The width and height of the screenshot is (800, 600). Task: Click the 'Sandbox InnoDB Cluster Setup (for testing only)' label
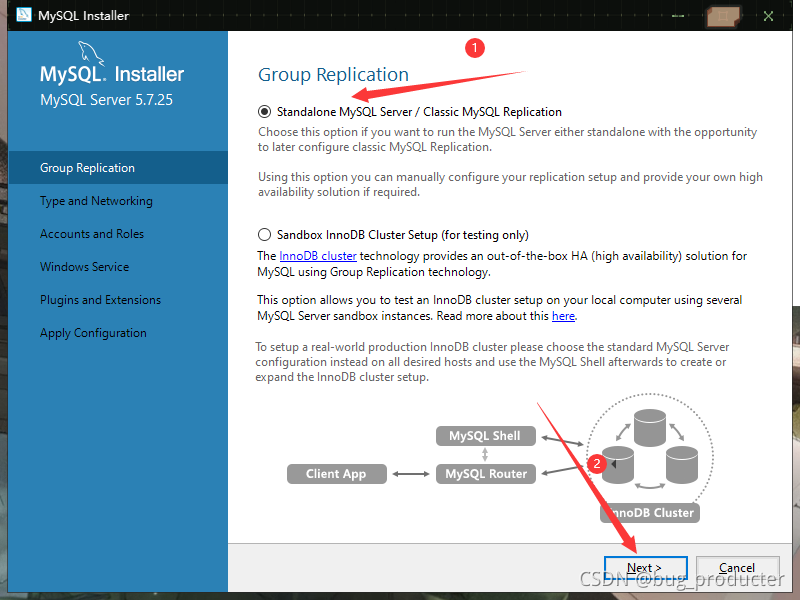click(403, 235)
